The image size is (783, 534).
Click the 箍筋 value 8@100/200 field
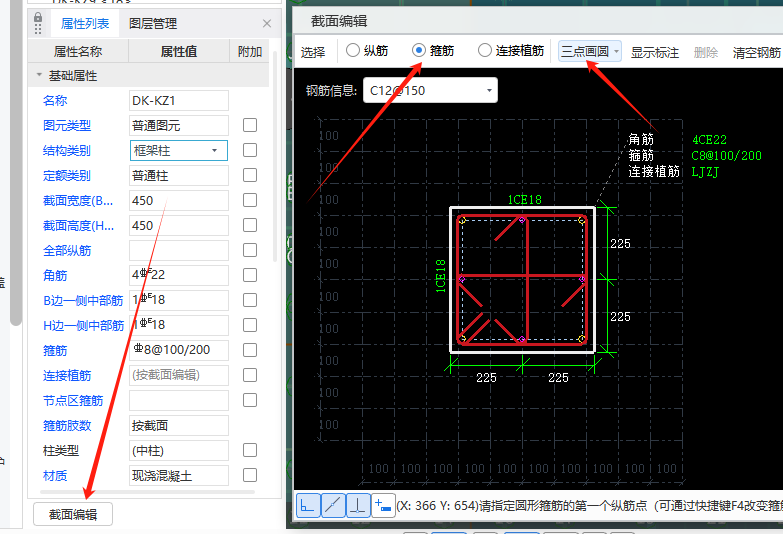point(179,350)
